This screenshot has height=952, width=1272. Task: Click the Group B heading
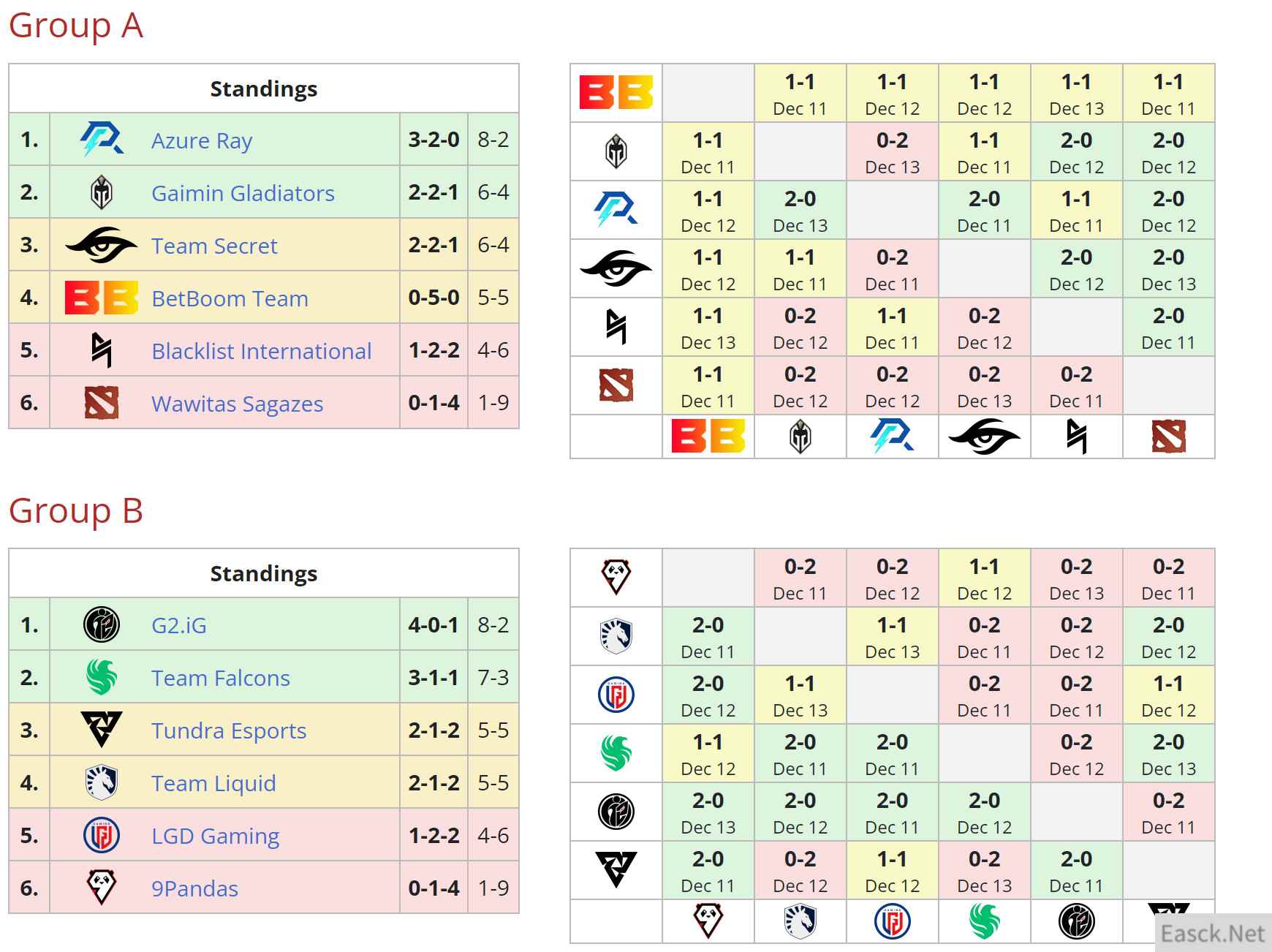[x=76, y=510]
